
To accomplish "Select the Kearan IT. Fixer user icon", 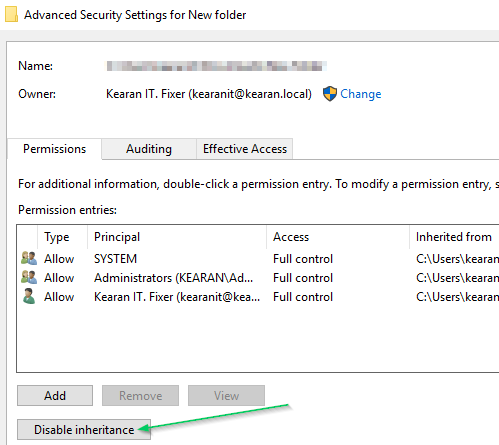I will (29, 296).
